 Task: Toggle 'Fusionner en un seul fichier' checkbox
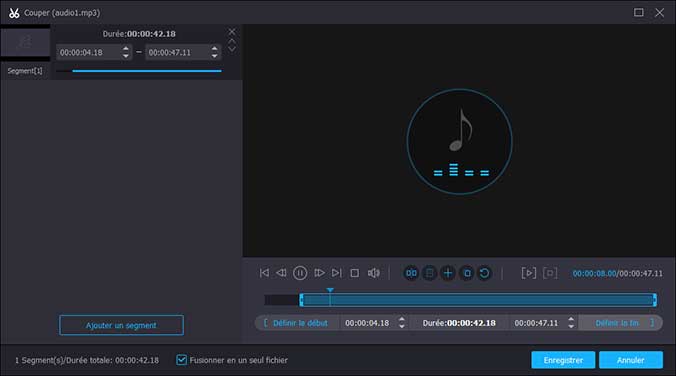[x=182, y=360]
